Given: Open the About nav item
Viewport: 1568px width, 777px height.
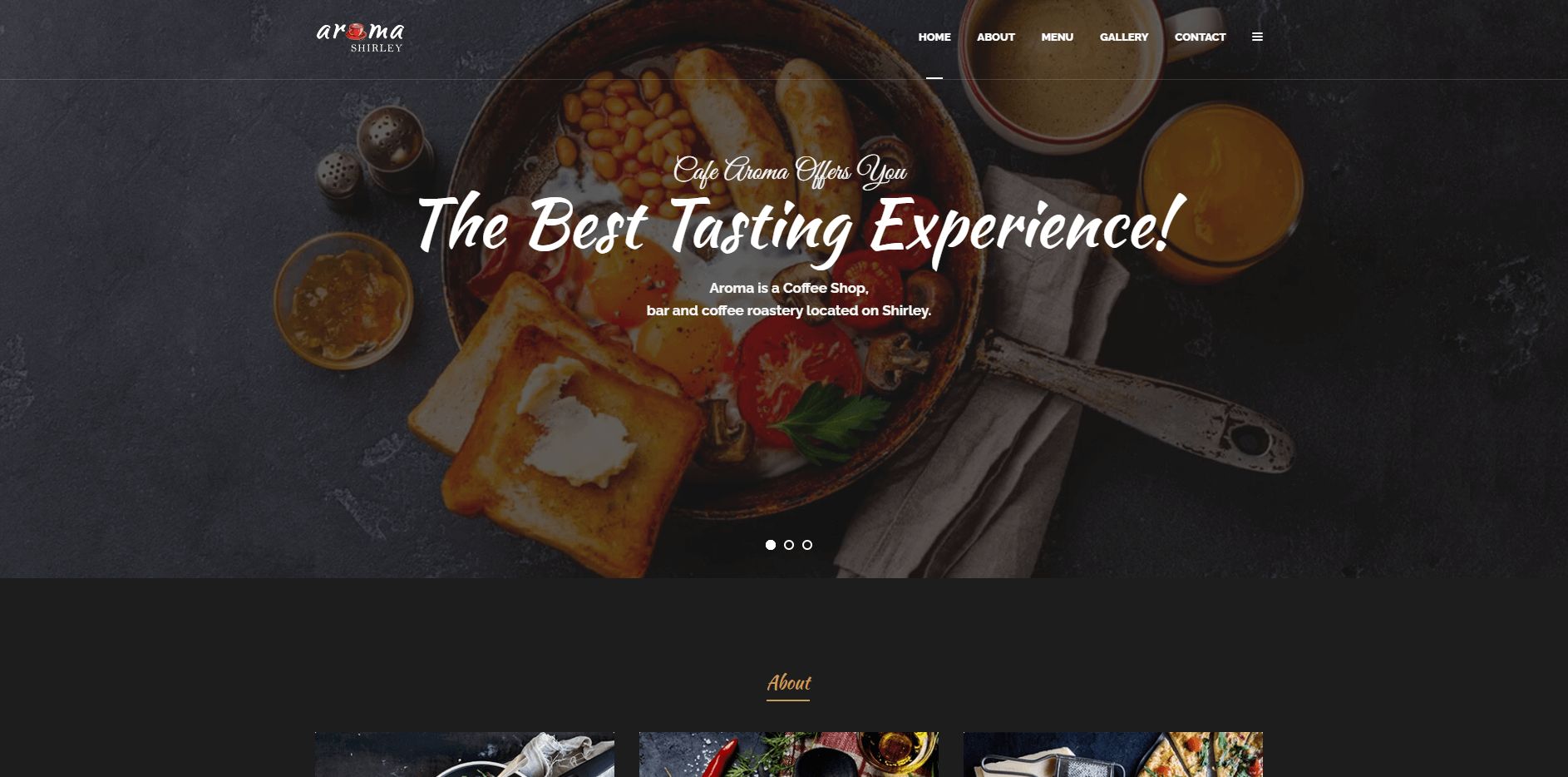Looking at the screenshot, I should click(x=996, y=37).
